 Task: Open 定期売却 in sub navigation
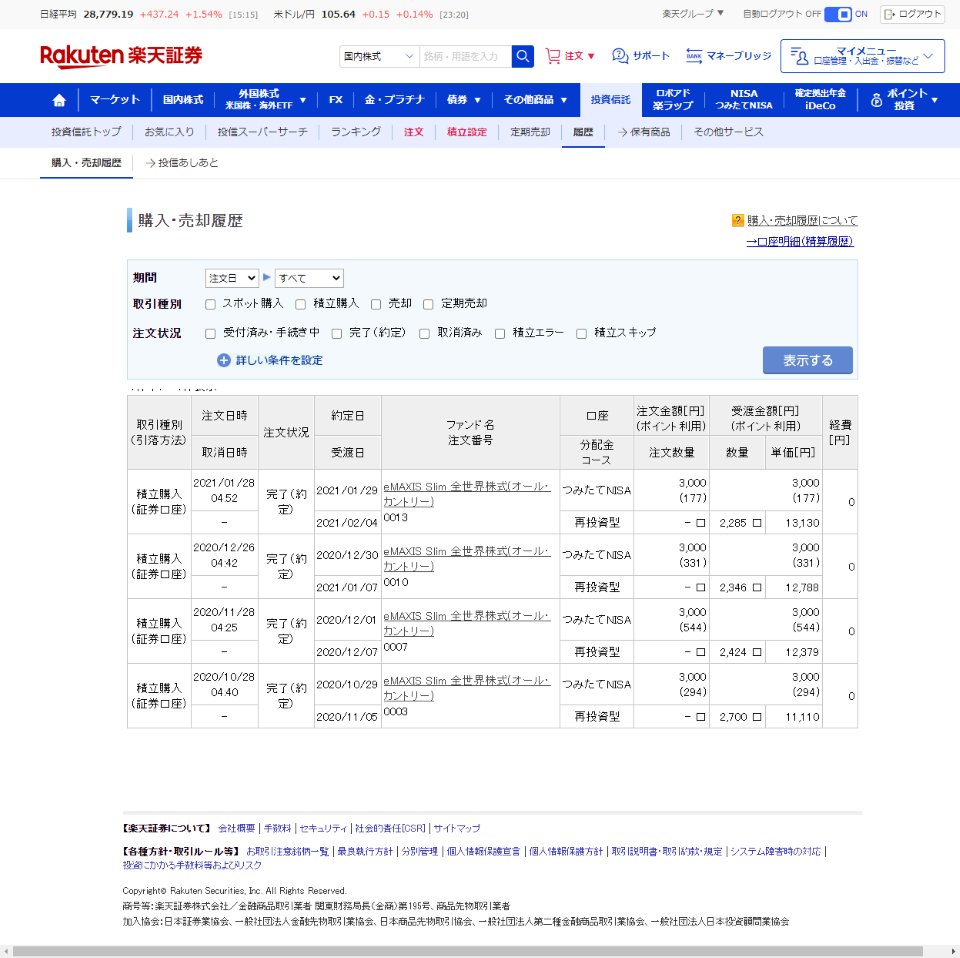tap(530, 132)
